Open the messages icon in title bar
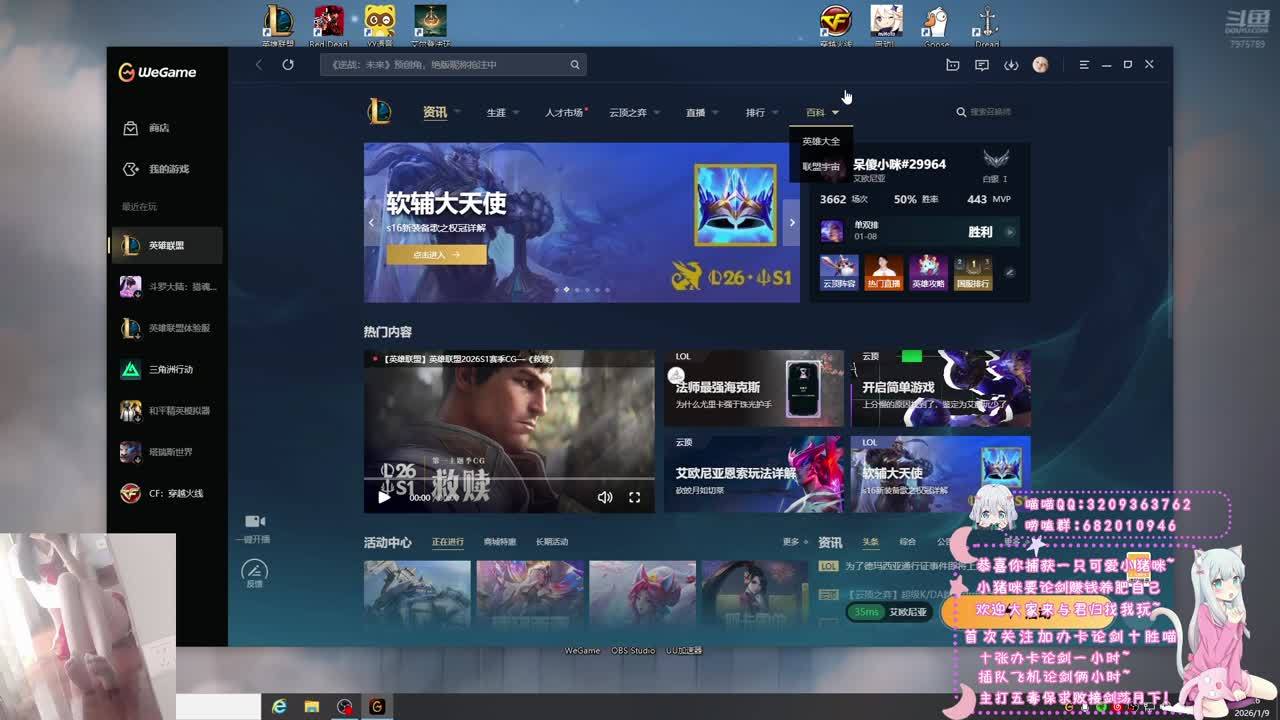Image resolution: width=1280 pixels, height=720 pixels. click(x=982, y=65)
